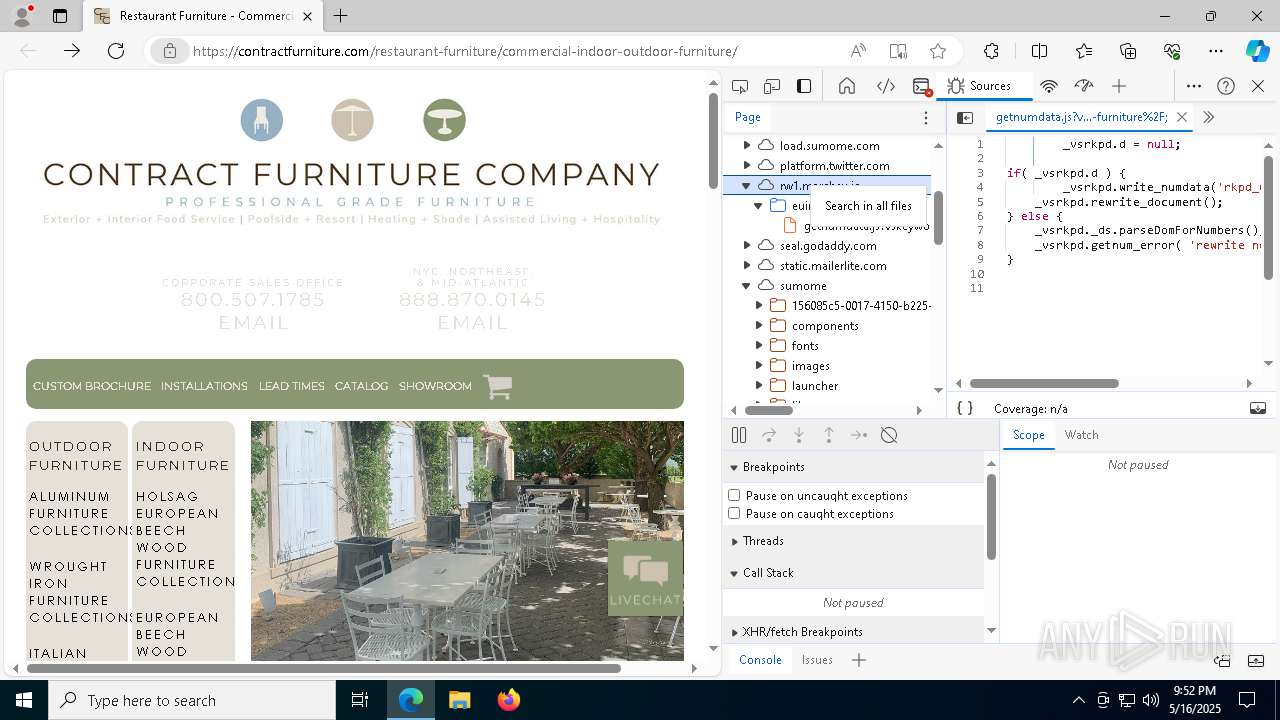Open the LIVECHAT widget
The image size is (1280, 720).
pyautogui.click(x=646, y=577)
